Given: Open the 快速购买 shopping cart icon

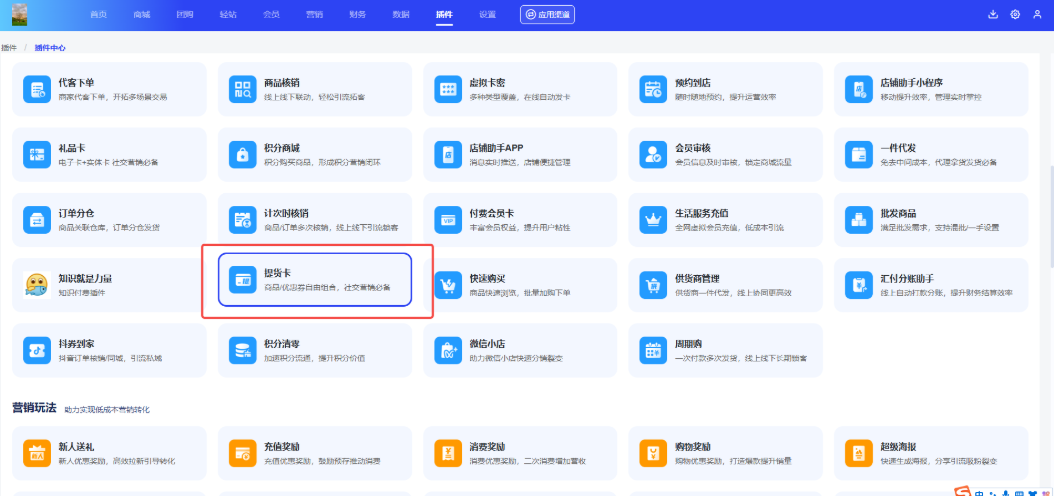Looking at the screenshot, I should [448, 285].
